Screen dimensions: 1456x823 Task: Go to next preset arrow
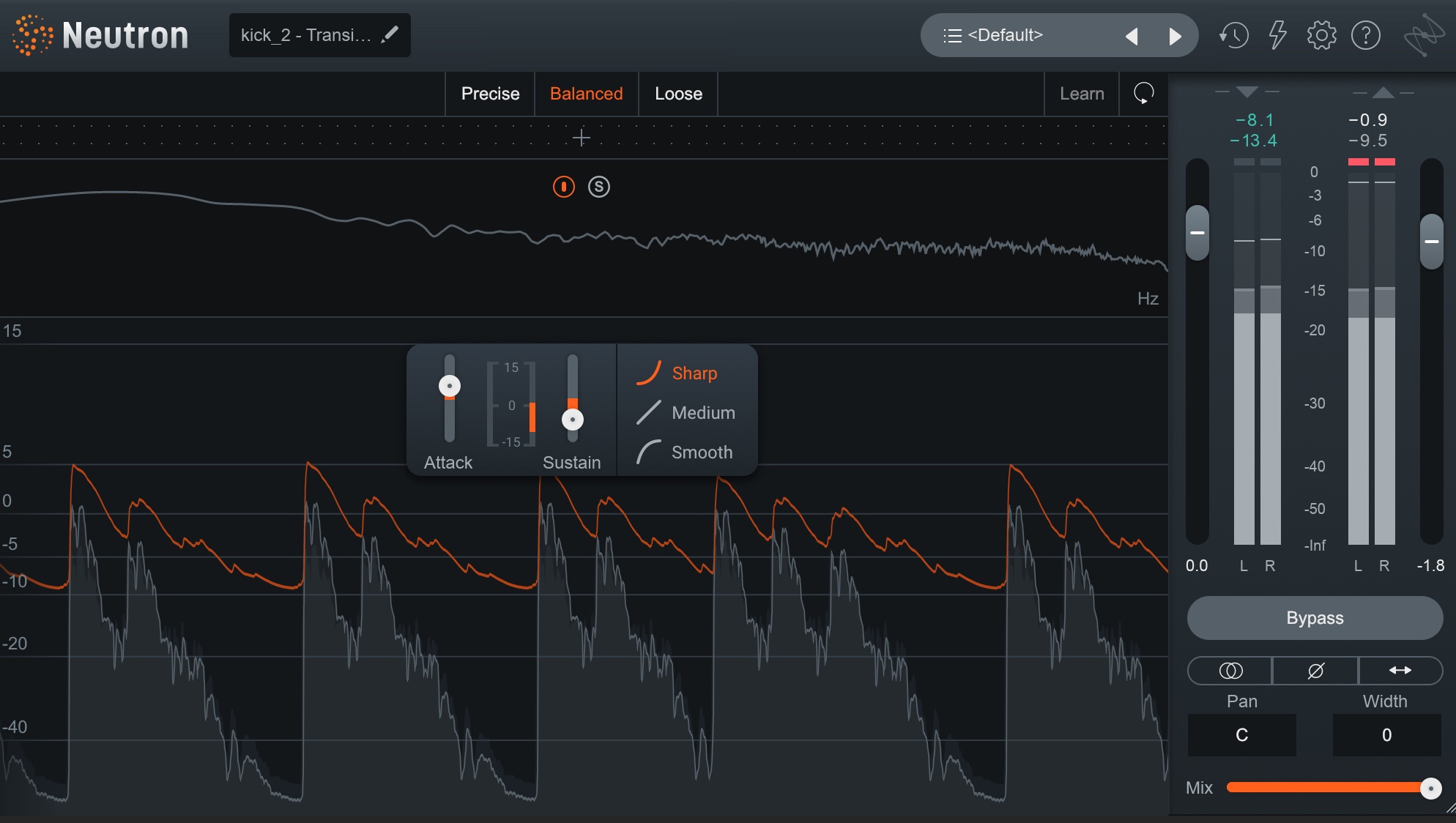click(x=1175, y=36)
